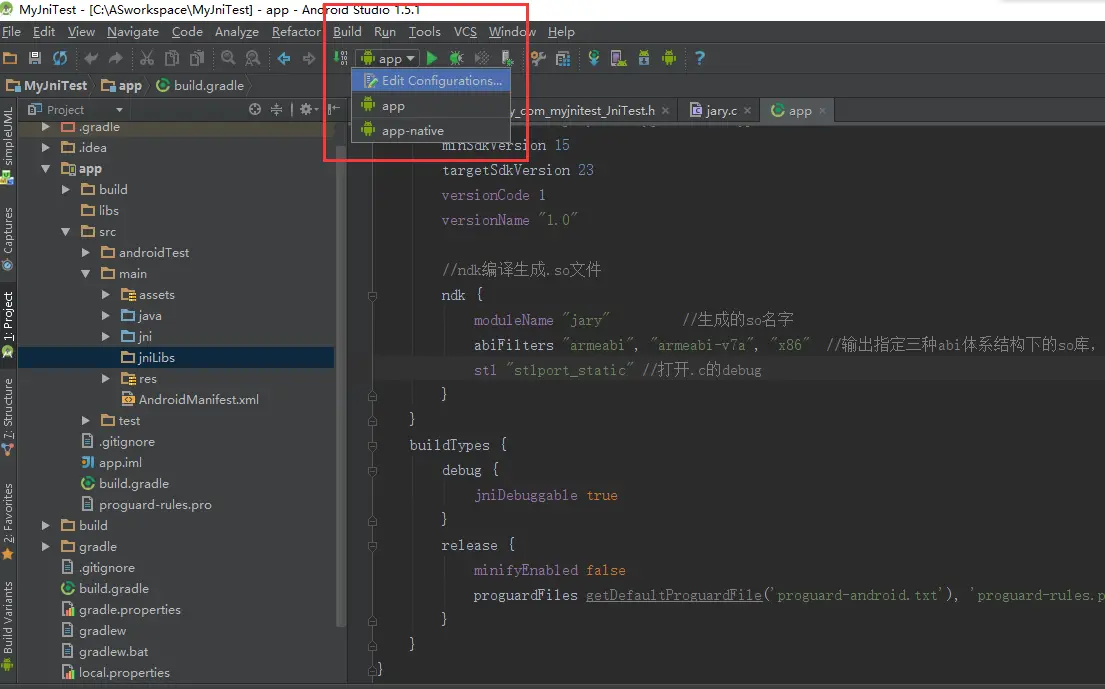Click Scroll from Source icon in Project panel
Screen dimensions: 1105x689
pyautogui.click(x=255, y=109)
